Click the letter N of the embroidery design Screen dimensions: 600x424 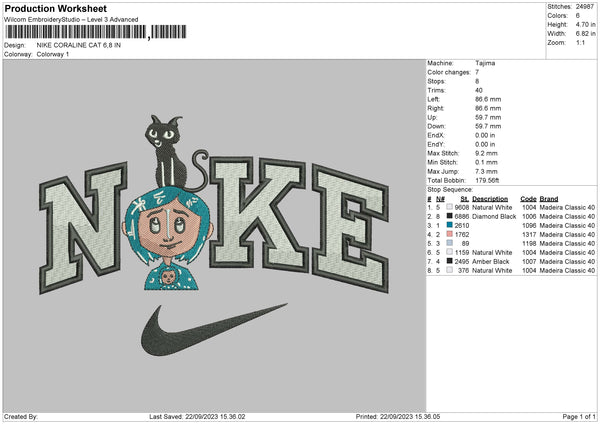pyautogui.click(x=83, y=227)
